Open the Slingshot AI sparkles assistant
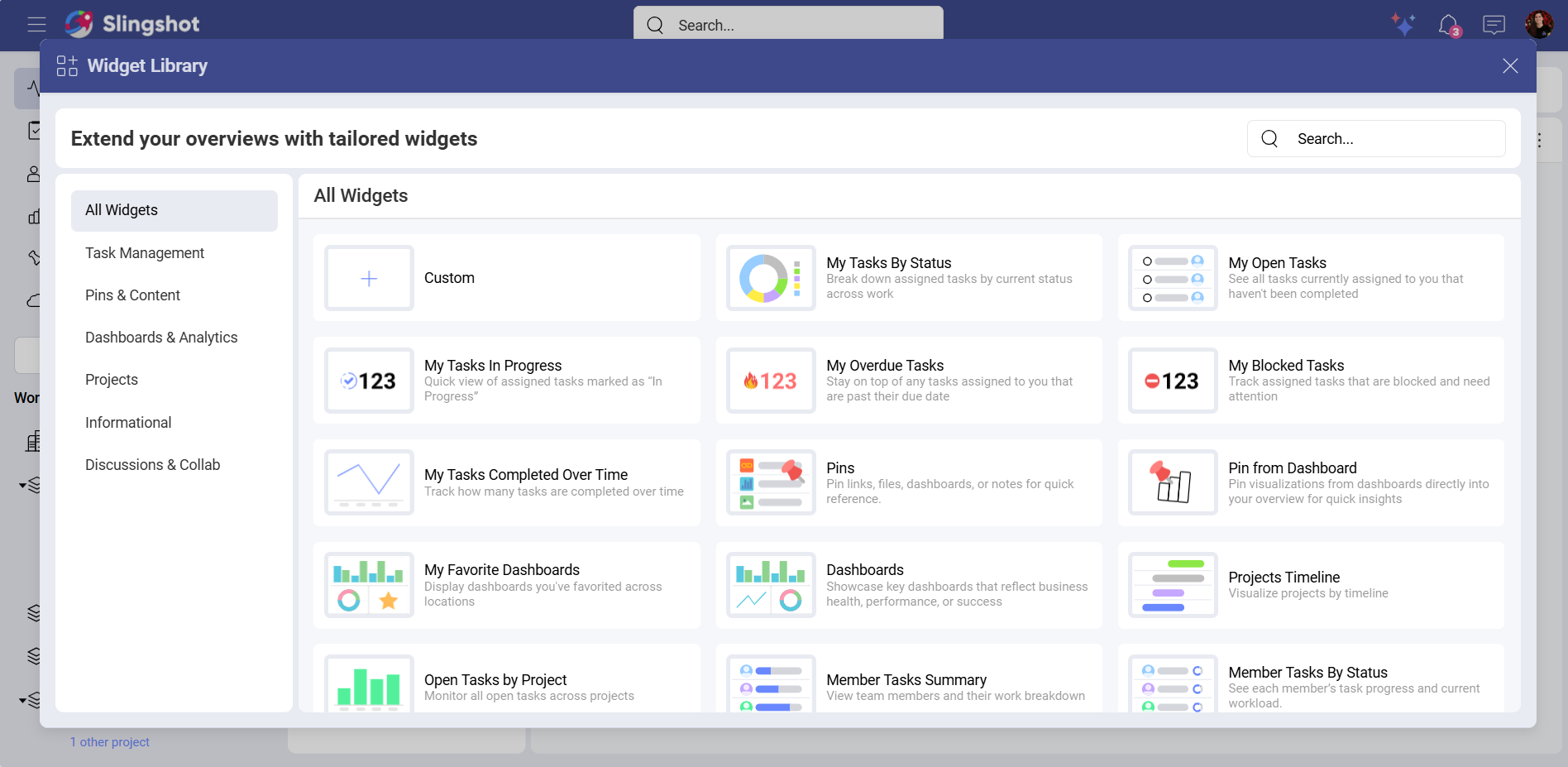Viewport: 1568px width, 767px height. point(1404,25)
